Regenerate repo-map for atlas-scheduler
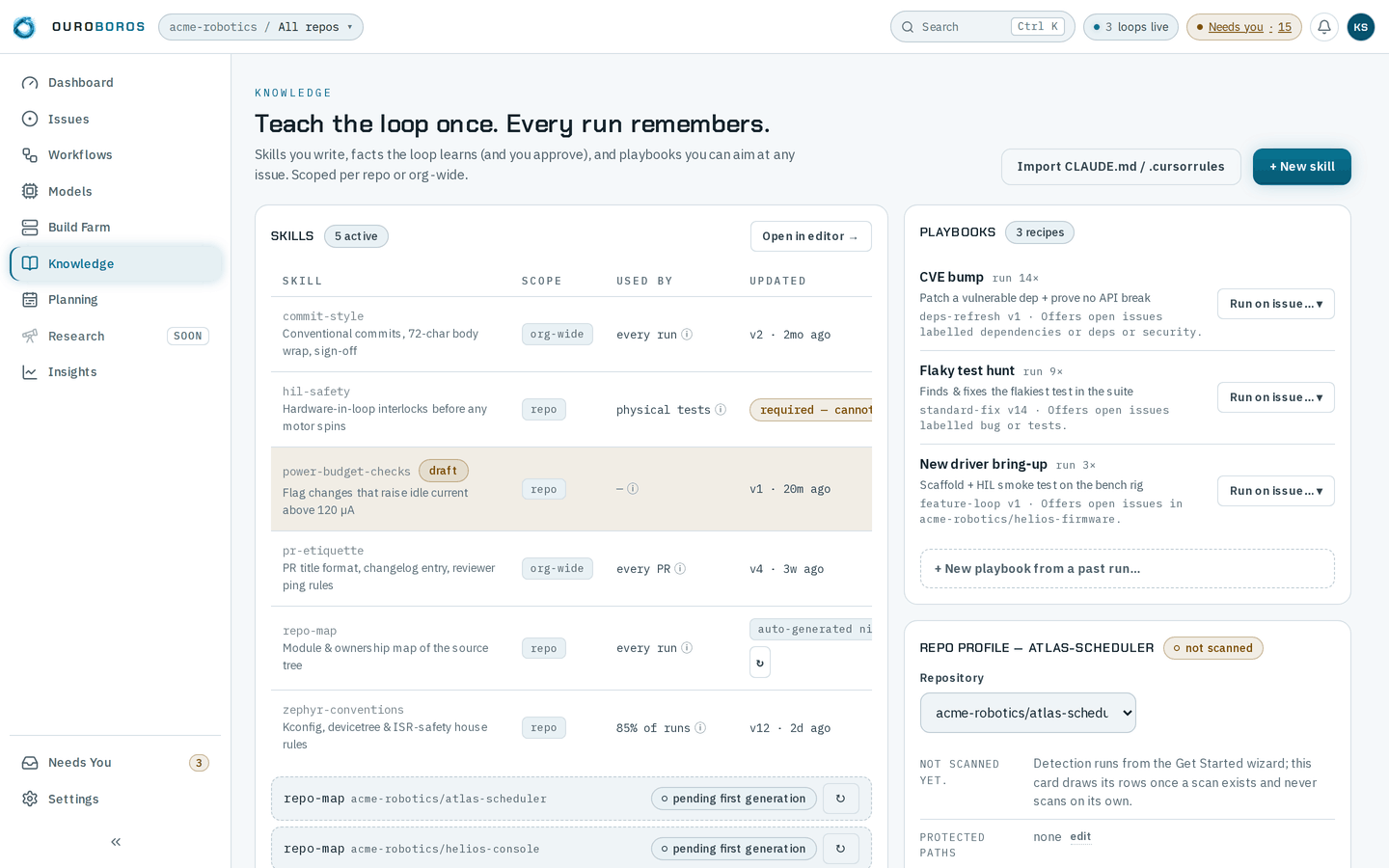 pos(841,799)
